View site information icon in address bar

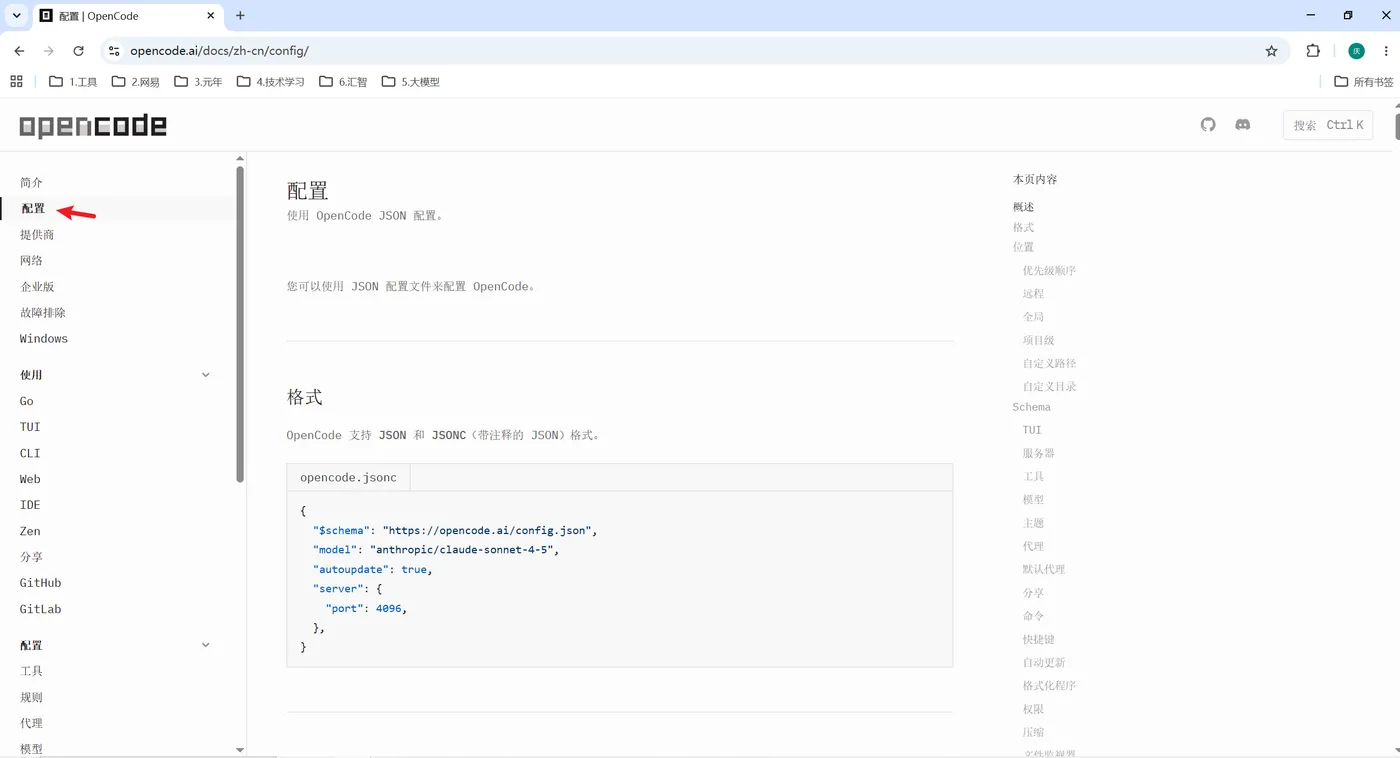pyautogui.click(x=114, y=51)
